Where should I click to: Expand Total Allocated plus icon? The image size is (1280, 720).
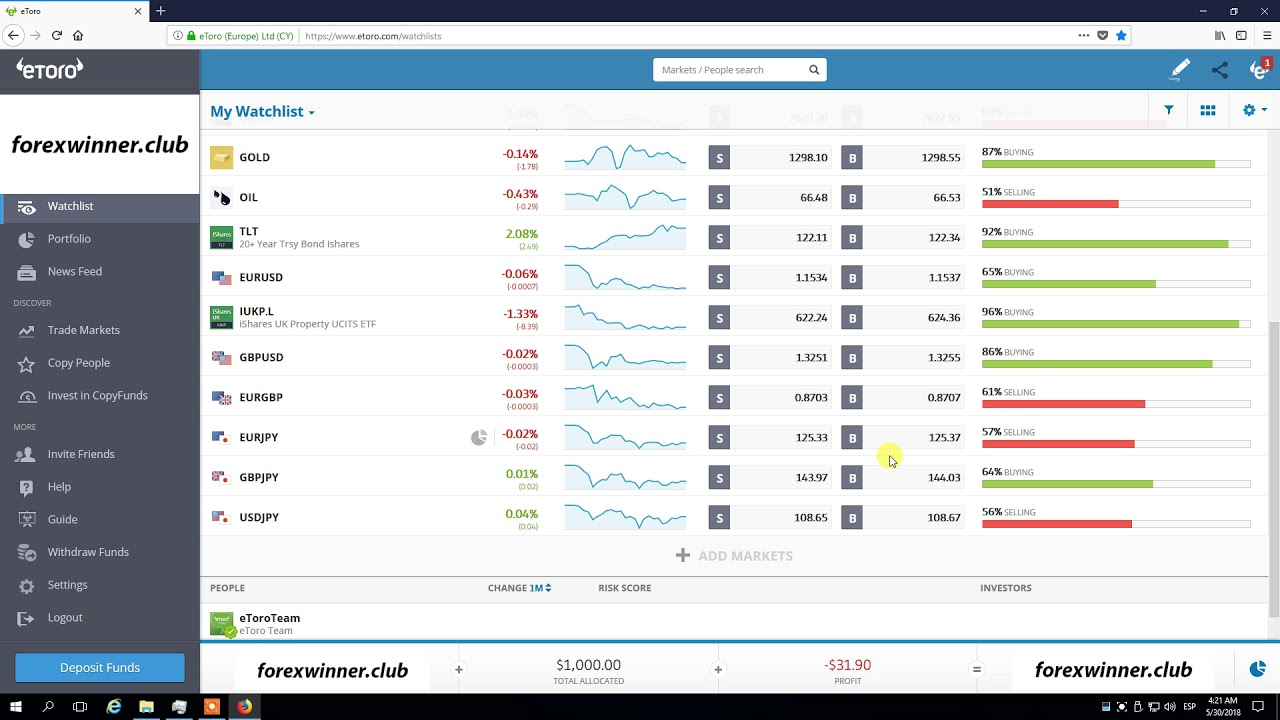pos(459,670)
